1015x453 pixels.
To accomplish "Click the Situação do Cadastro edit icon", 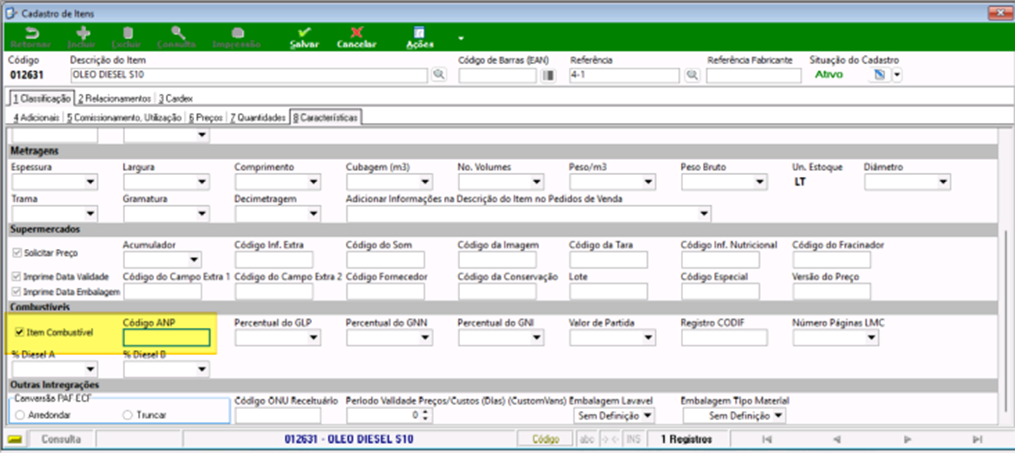I will pyautogui.click(x=879, y=75).
